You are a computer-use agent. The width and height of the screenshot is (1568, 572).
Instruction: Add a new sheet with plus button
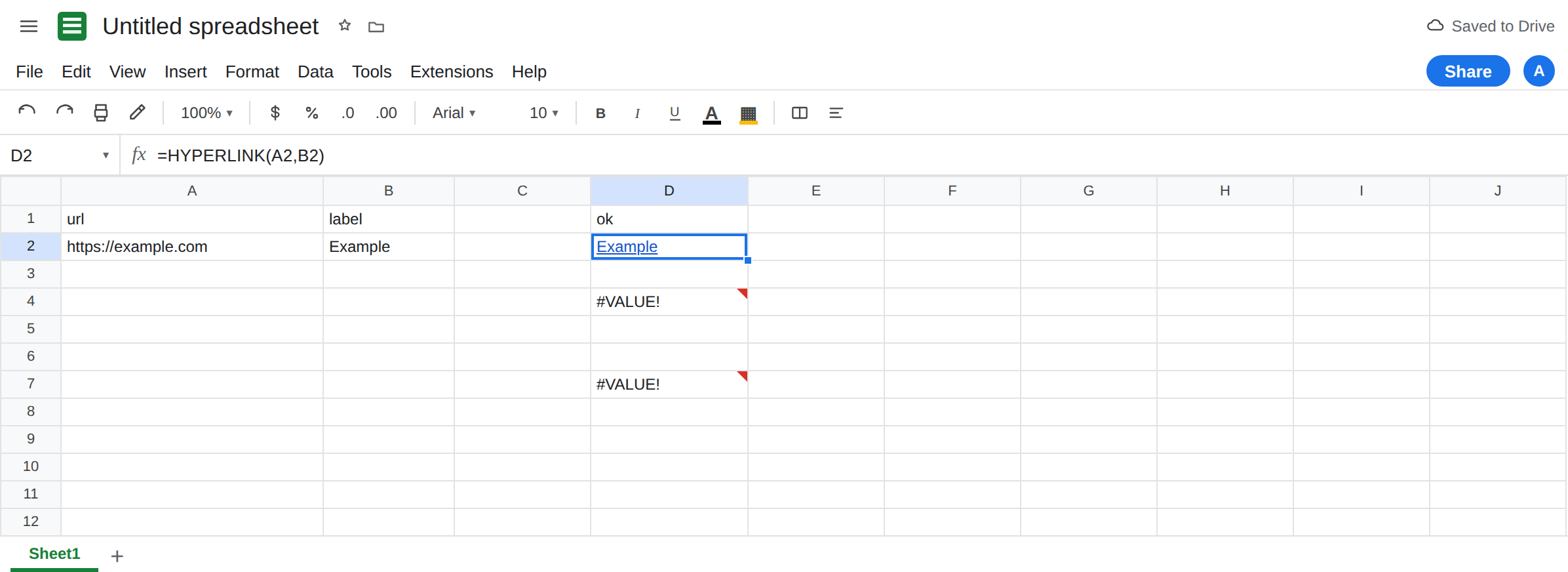(x=117, y=556)
